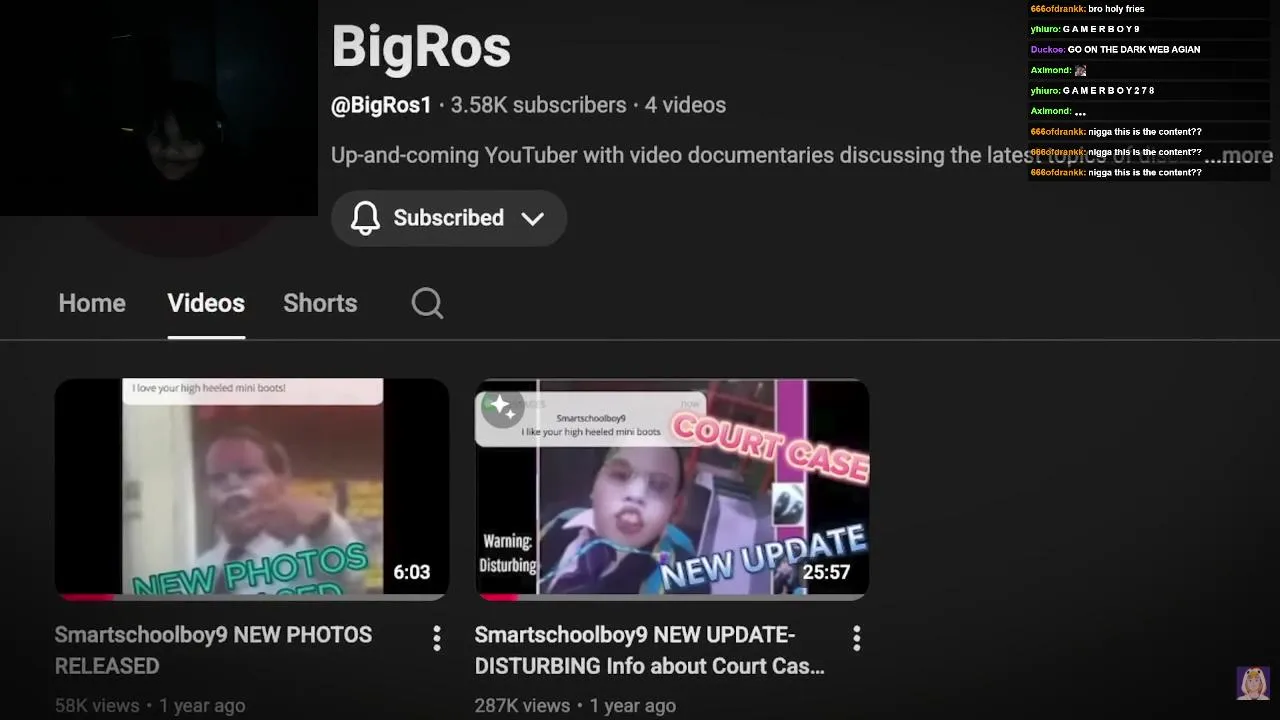This screenshot has width=1280, height=720.
Task: Expand channel description with ...more
Action: point(1238,155)
